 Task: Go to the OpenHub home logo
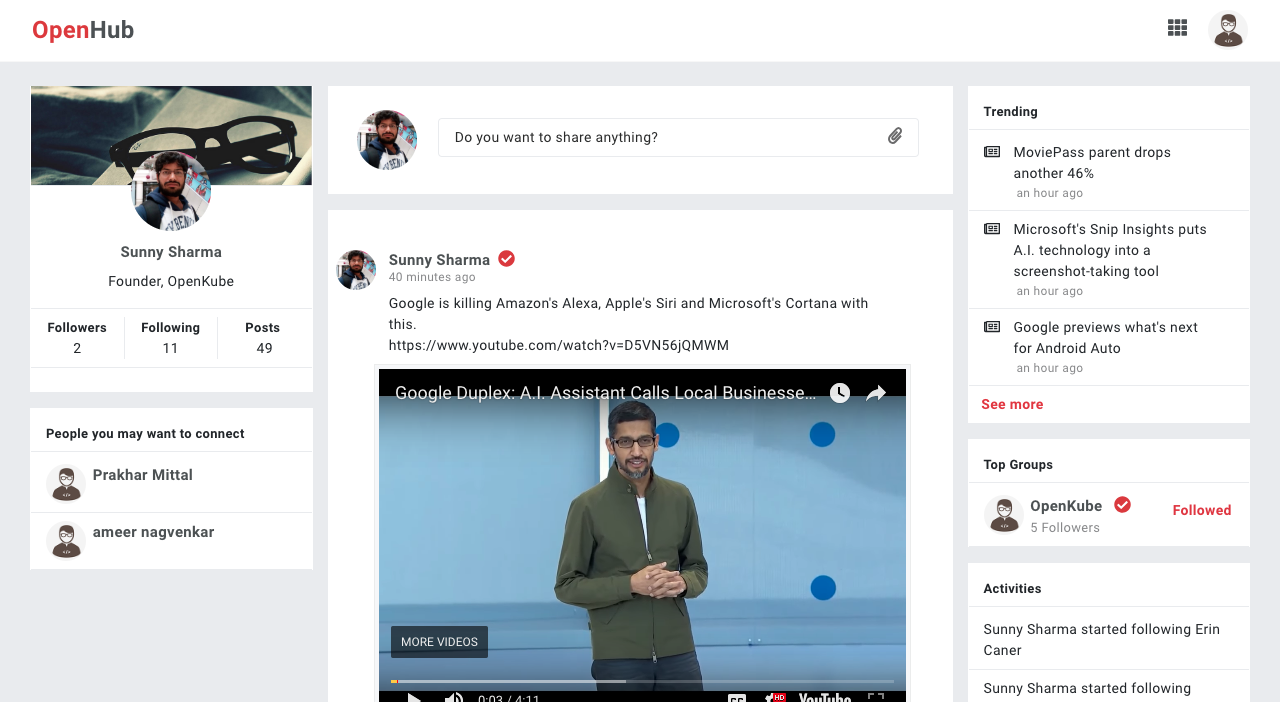coord(83,30)
